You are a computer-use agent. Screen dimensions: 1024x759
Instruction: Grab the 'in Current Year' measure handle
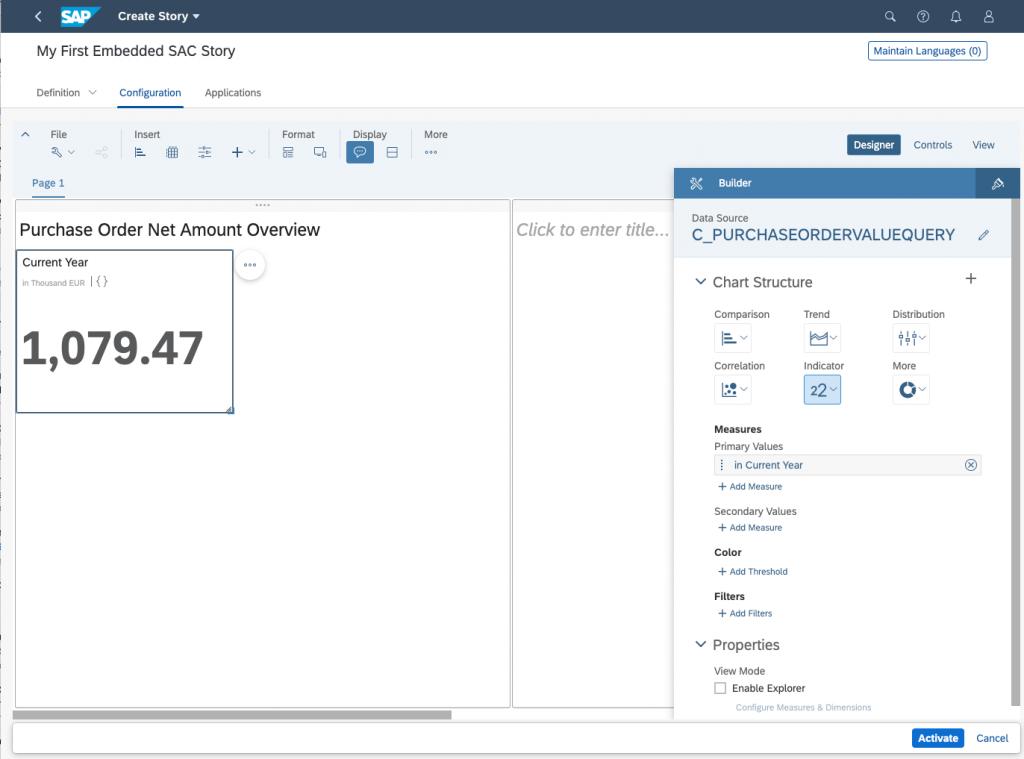point(722,465)
